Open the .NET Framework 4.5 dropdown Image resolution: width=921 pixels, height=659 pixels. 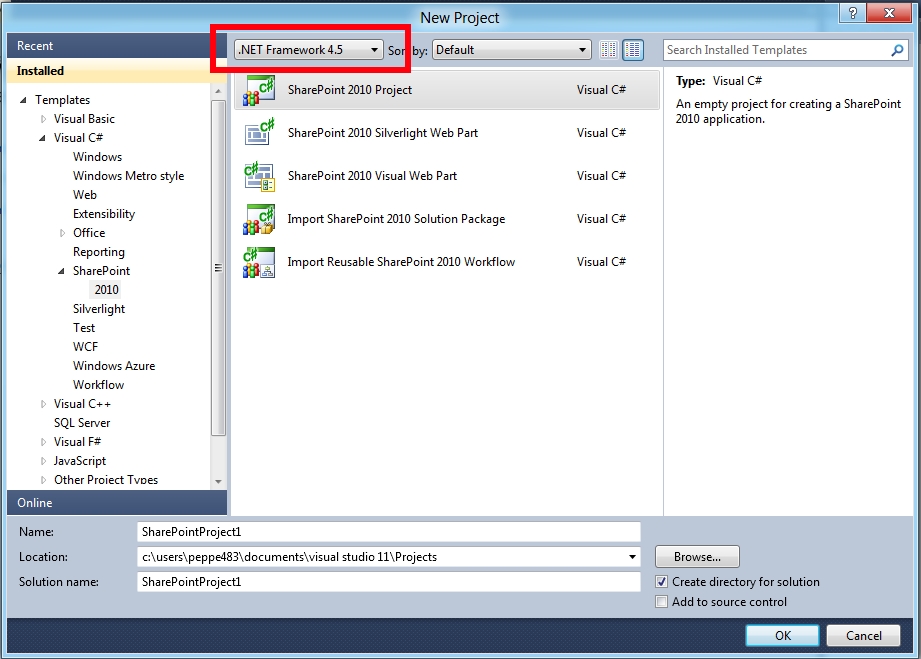(x=308, y=50)
